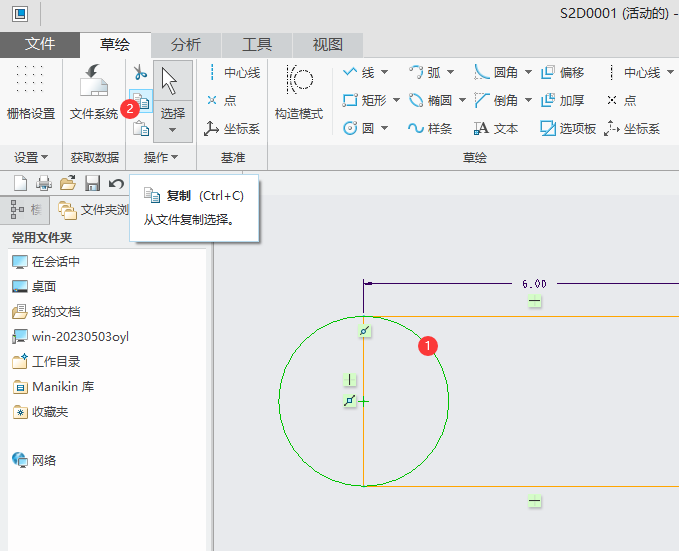
Task: Expand the Operations (操作) group dropdown
Action: tap(160, 157)
